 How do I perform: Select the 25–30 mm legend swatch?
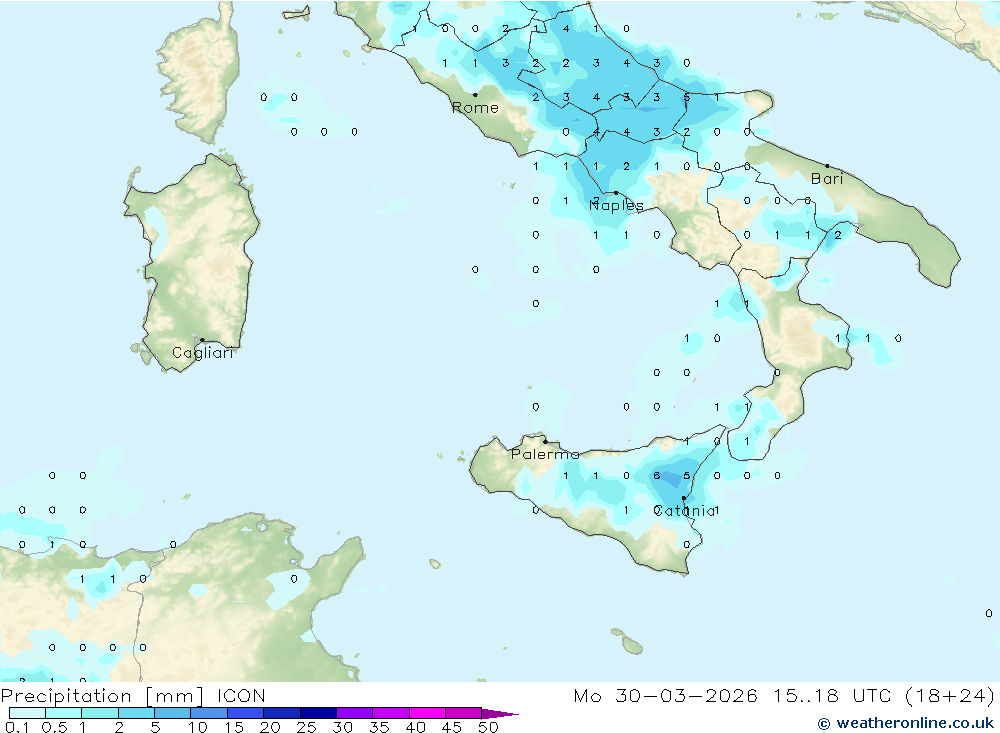[318, 713]
